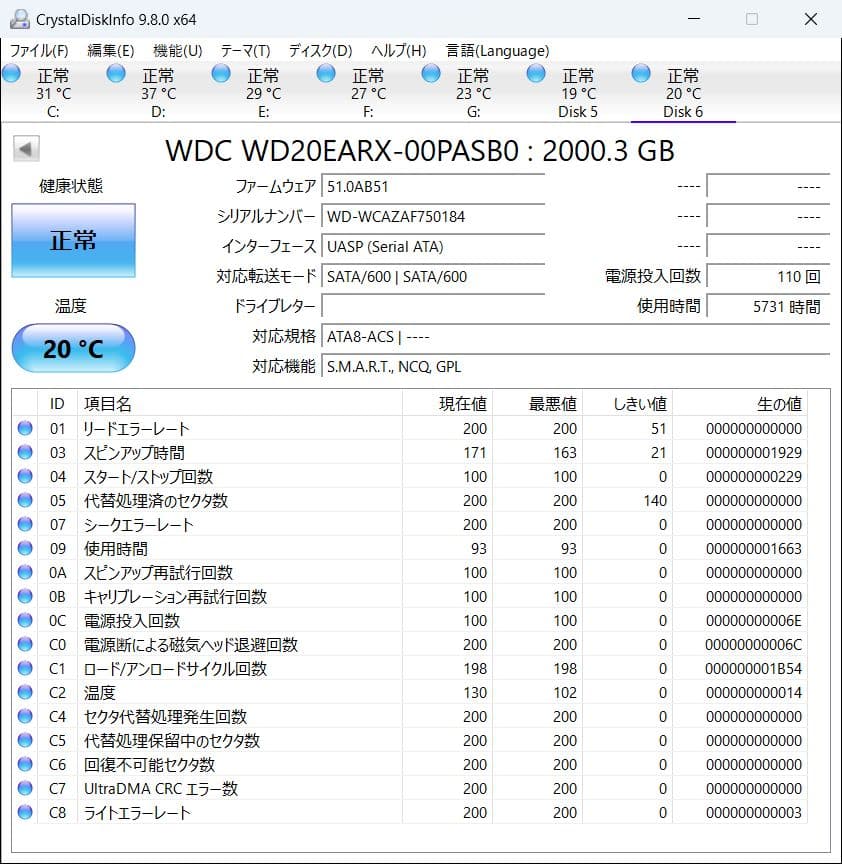Image resolution: width=842 pixels, height=864 pixels.
Task: Click the 生の値 column header
Action: pyautogui.click(x=740, y=404)
